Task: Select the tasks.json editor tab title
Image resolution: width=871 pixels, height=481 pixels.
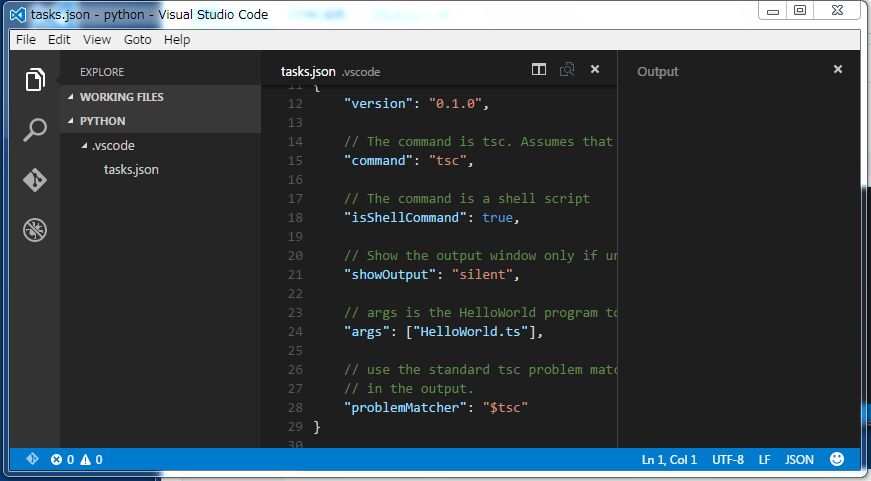Action: 308,72
